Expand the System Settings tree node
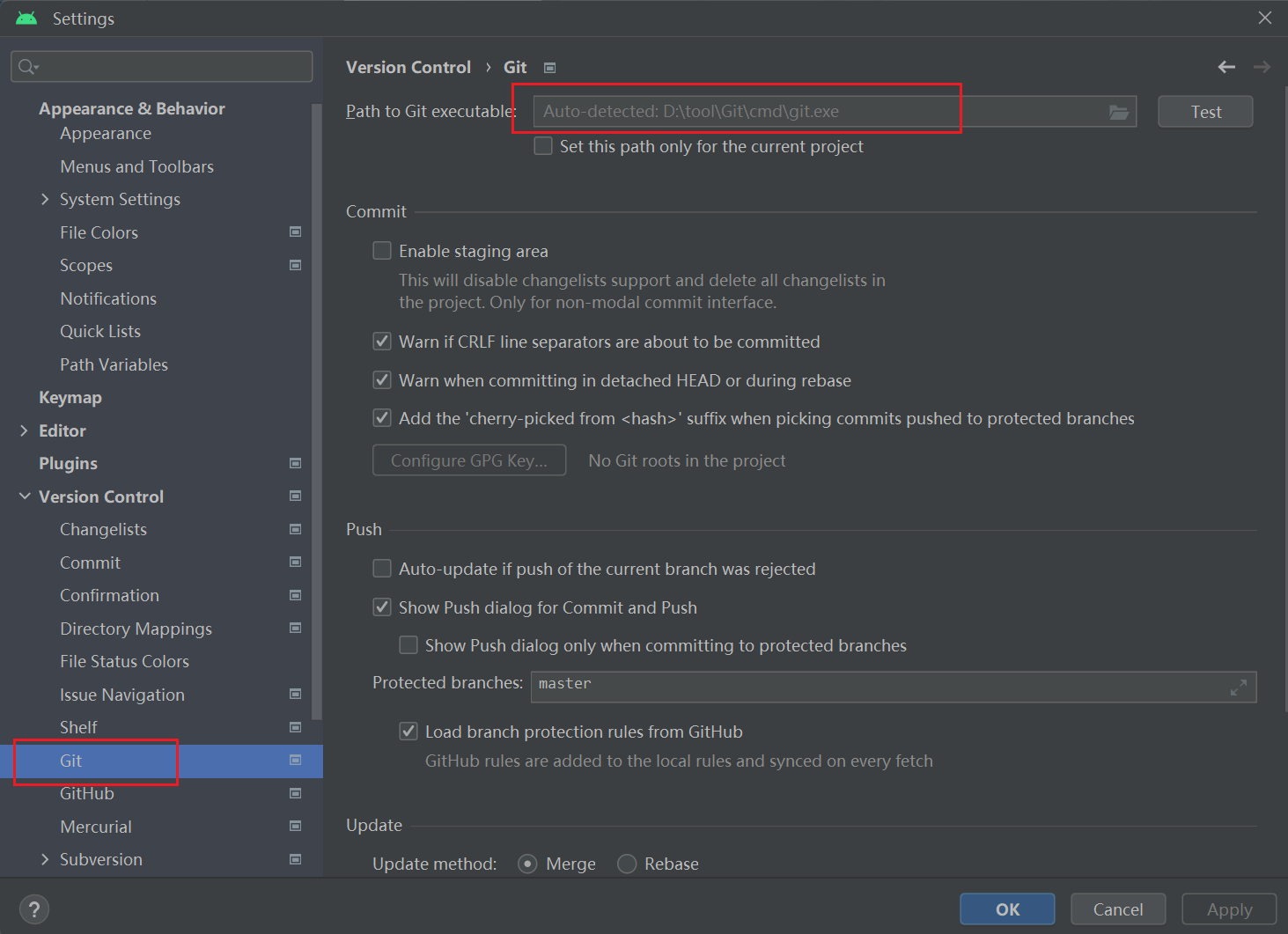Viewport: 1288px width, 934px height. tap(45, 199)
